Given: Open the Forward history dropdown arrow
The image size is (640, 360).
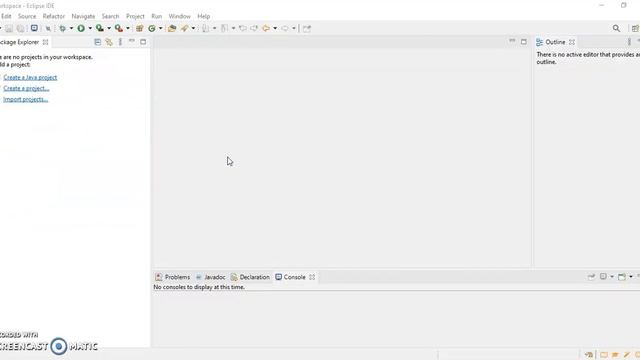Looking at the screenshot, I should click(293, 28).
